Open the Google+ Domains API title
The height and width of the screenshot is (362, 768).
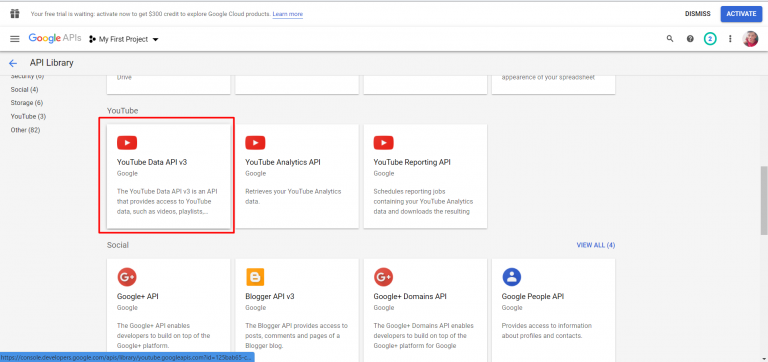410,296
